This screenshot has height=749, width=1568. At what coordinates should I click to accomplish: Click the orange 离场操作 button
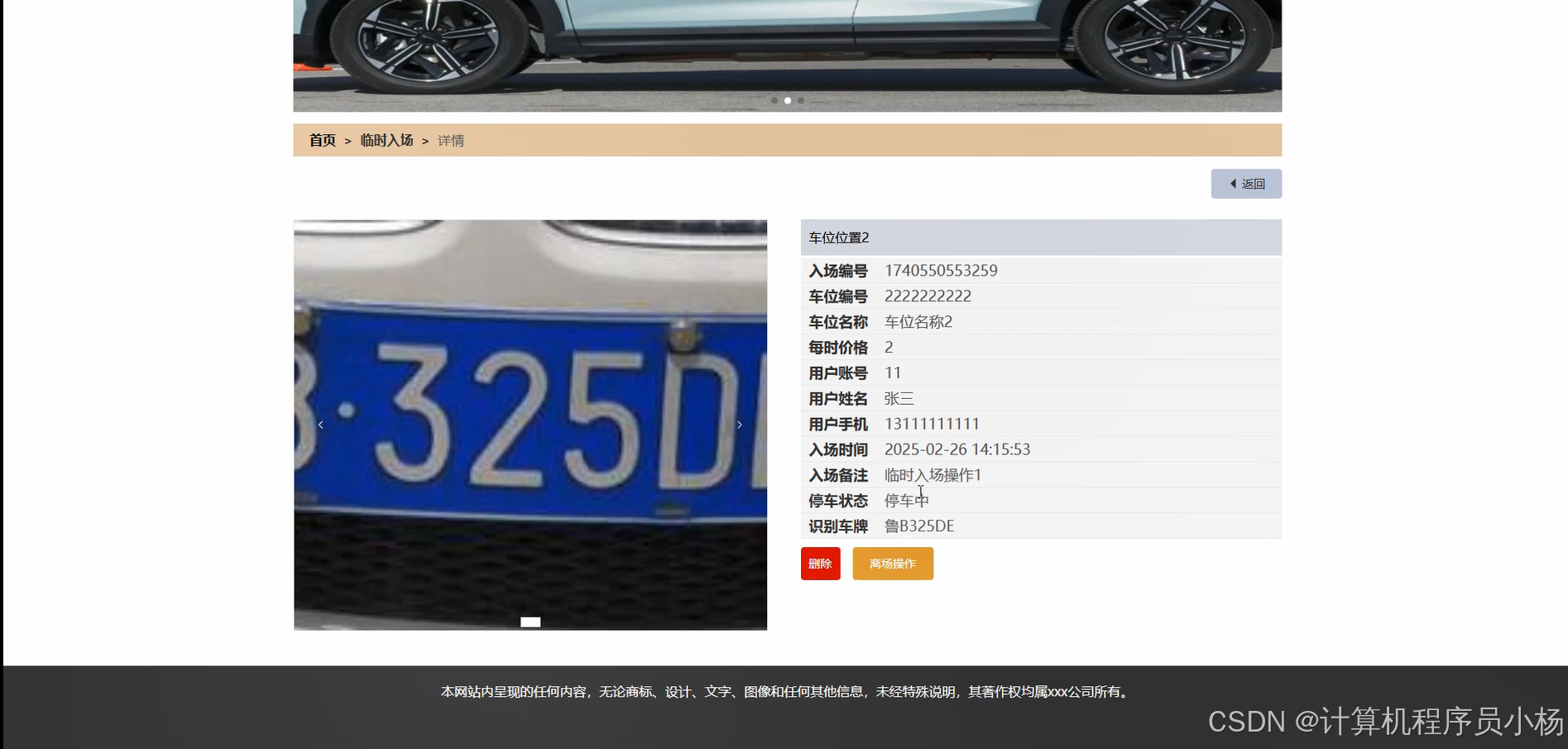[893, 564]
